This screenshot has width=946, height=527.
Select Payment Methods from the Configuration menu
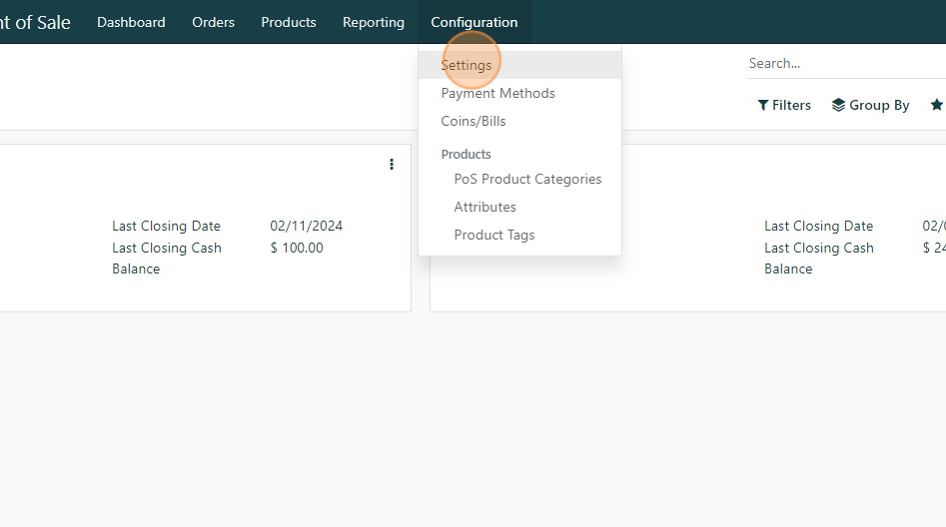(x=497, y=93)
